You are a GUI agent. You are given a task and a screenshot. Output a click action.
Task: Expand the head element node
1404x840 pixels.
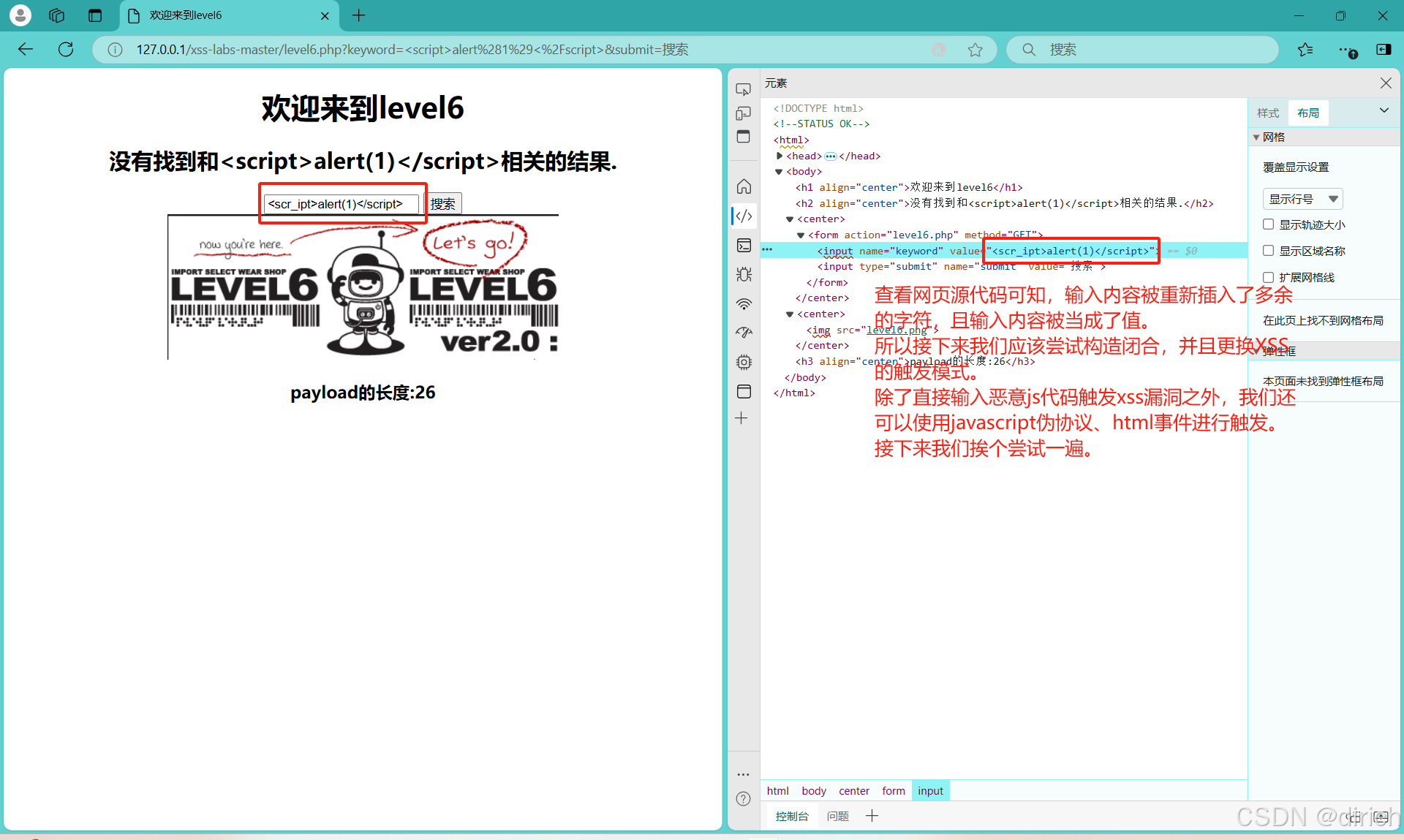pos(780,156)
